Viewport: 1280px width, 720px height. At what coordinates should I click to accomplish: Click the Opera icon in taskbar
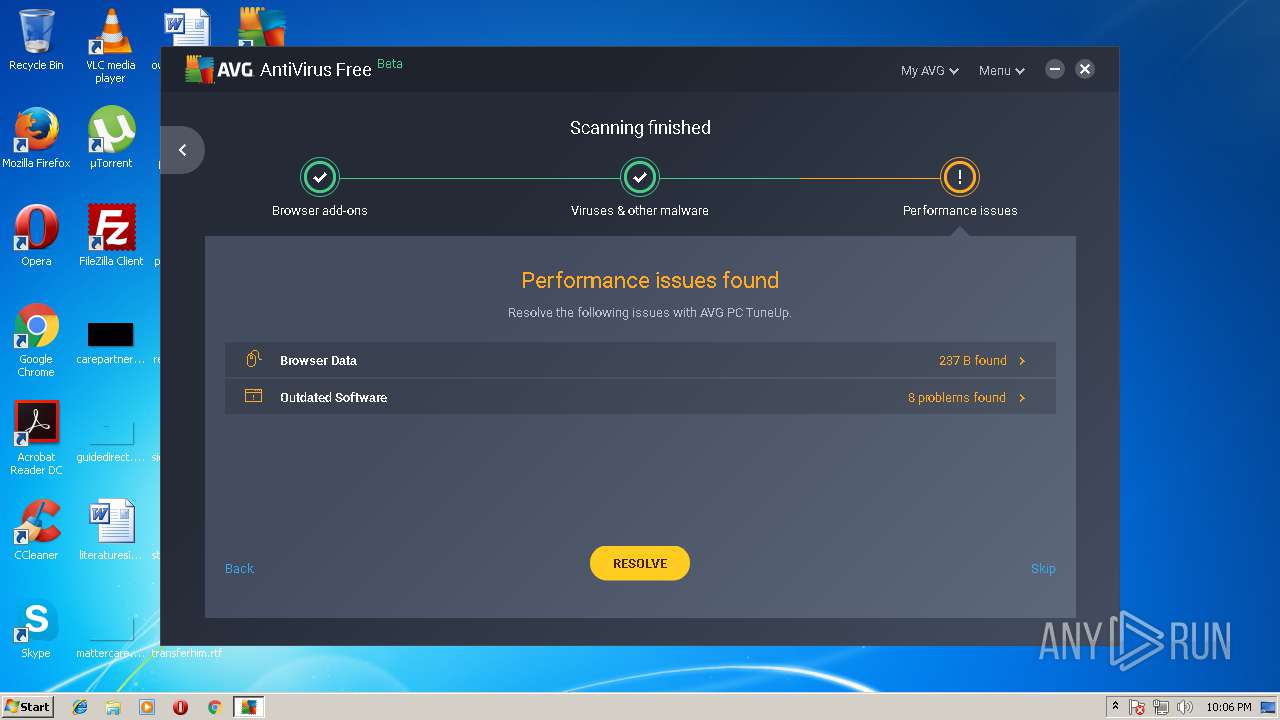pos(180,707)
